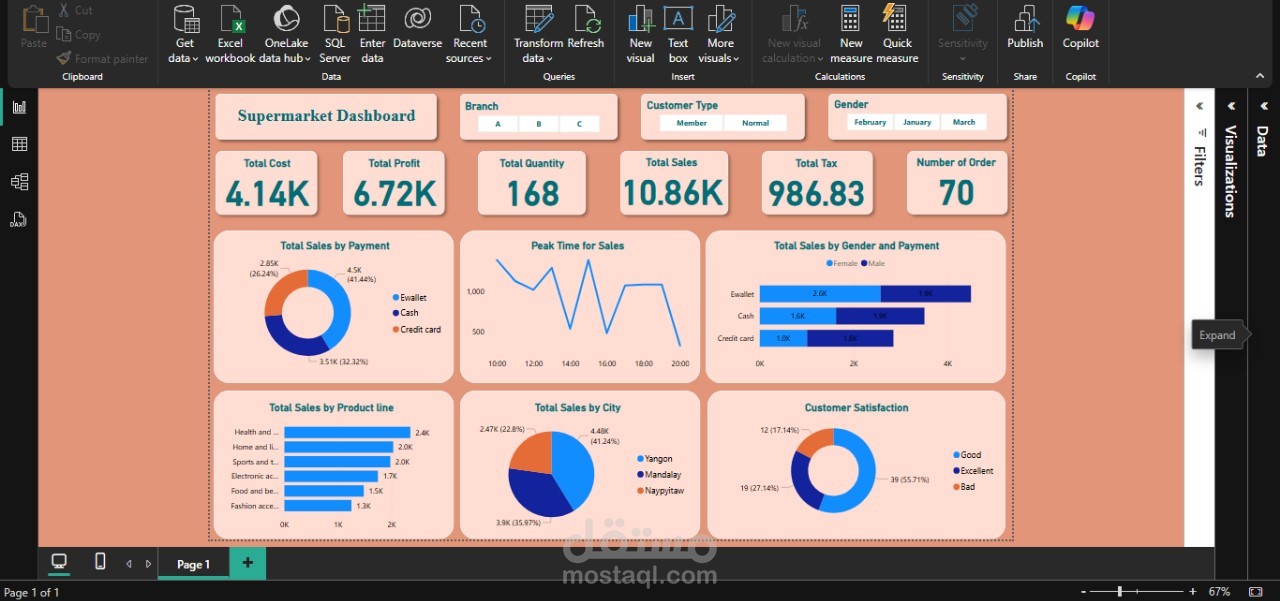The image size is (1280, 601).
Task: Select the Total Profit card
Action: click(x=394, y=183)
